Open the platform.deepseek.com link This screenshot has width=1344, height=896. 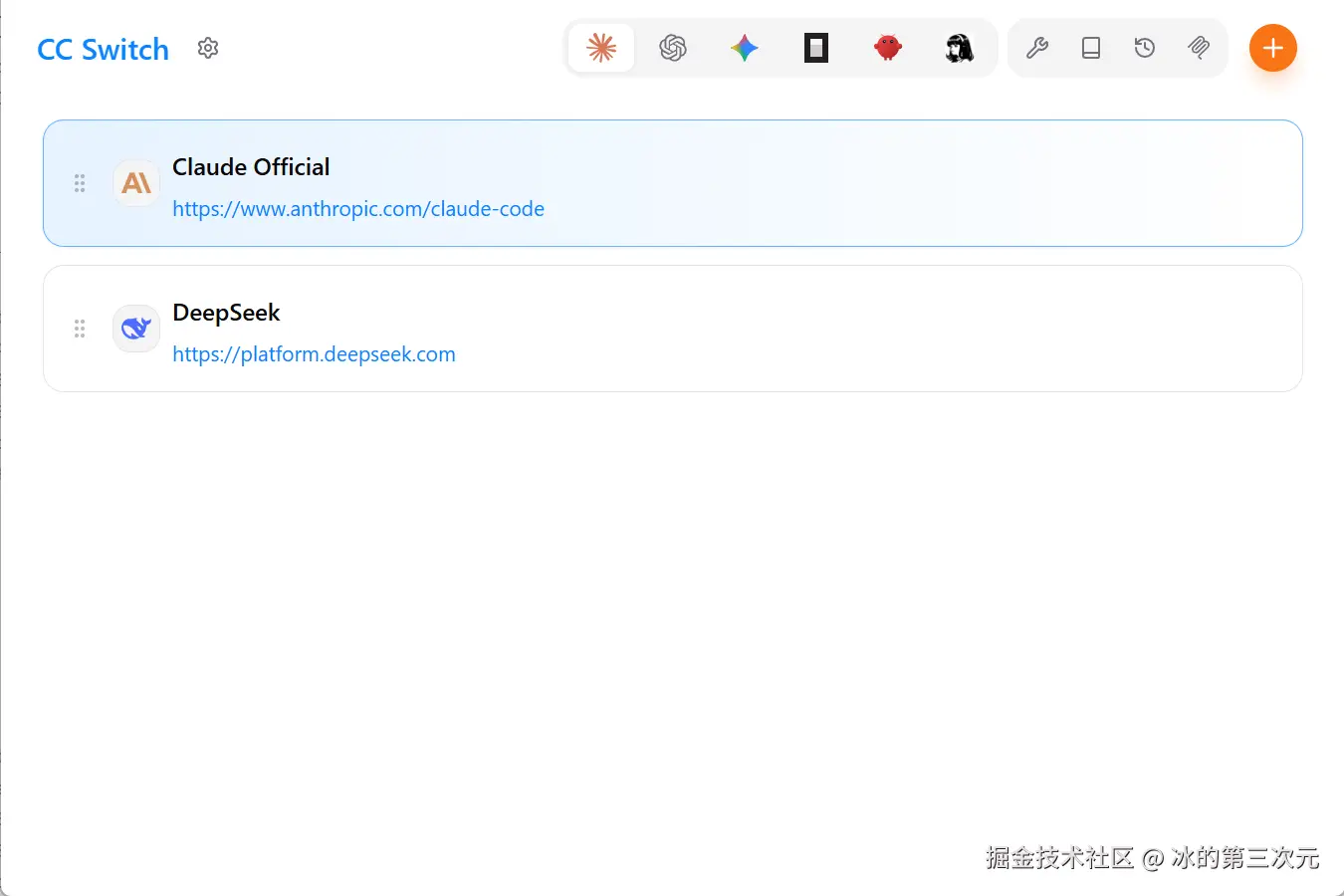314,354
